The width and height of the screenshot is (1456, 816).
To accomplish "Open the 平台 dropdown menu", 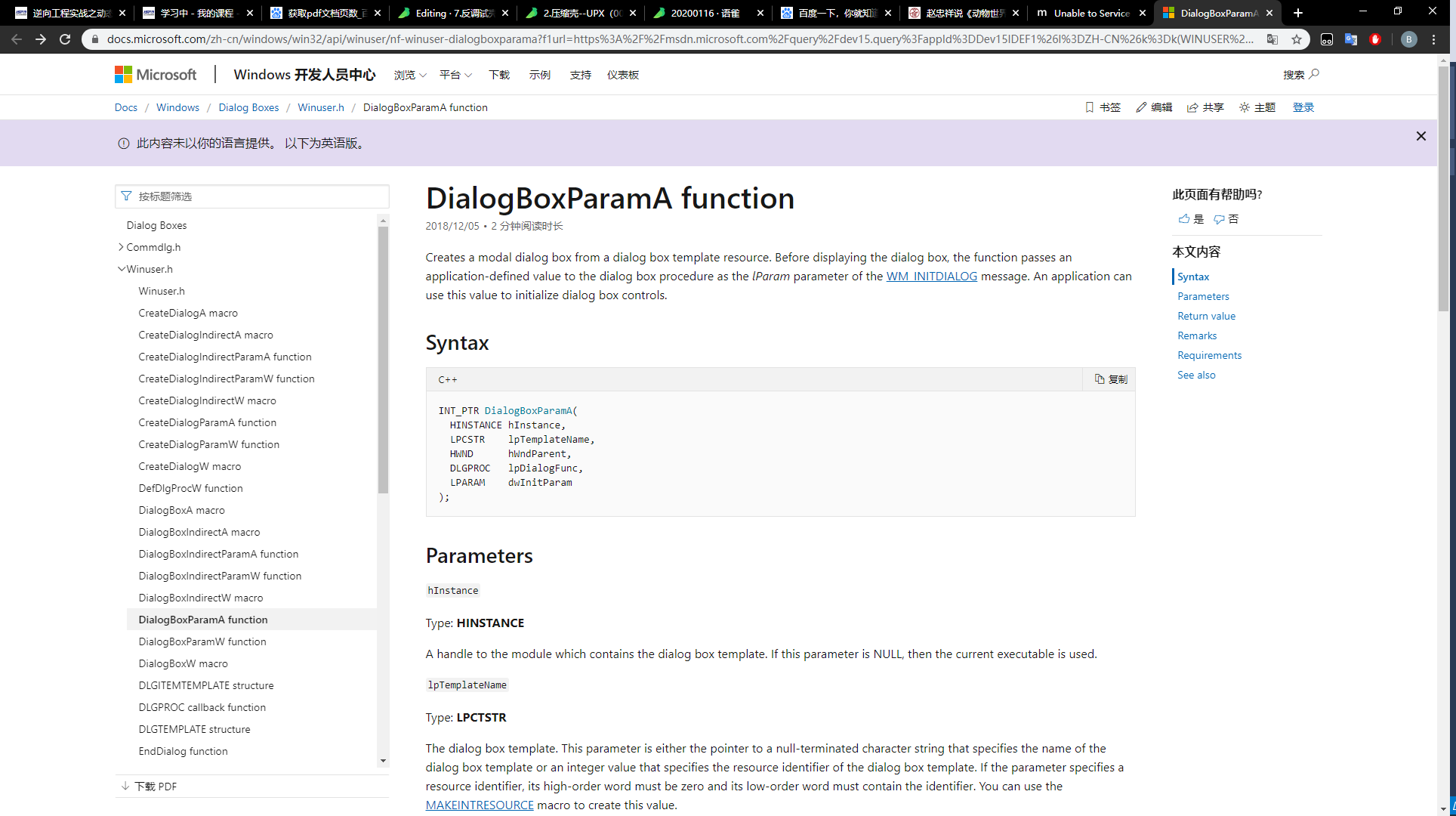I will (455, 75).
